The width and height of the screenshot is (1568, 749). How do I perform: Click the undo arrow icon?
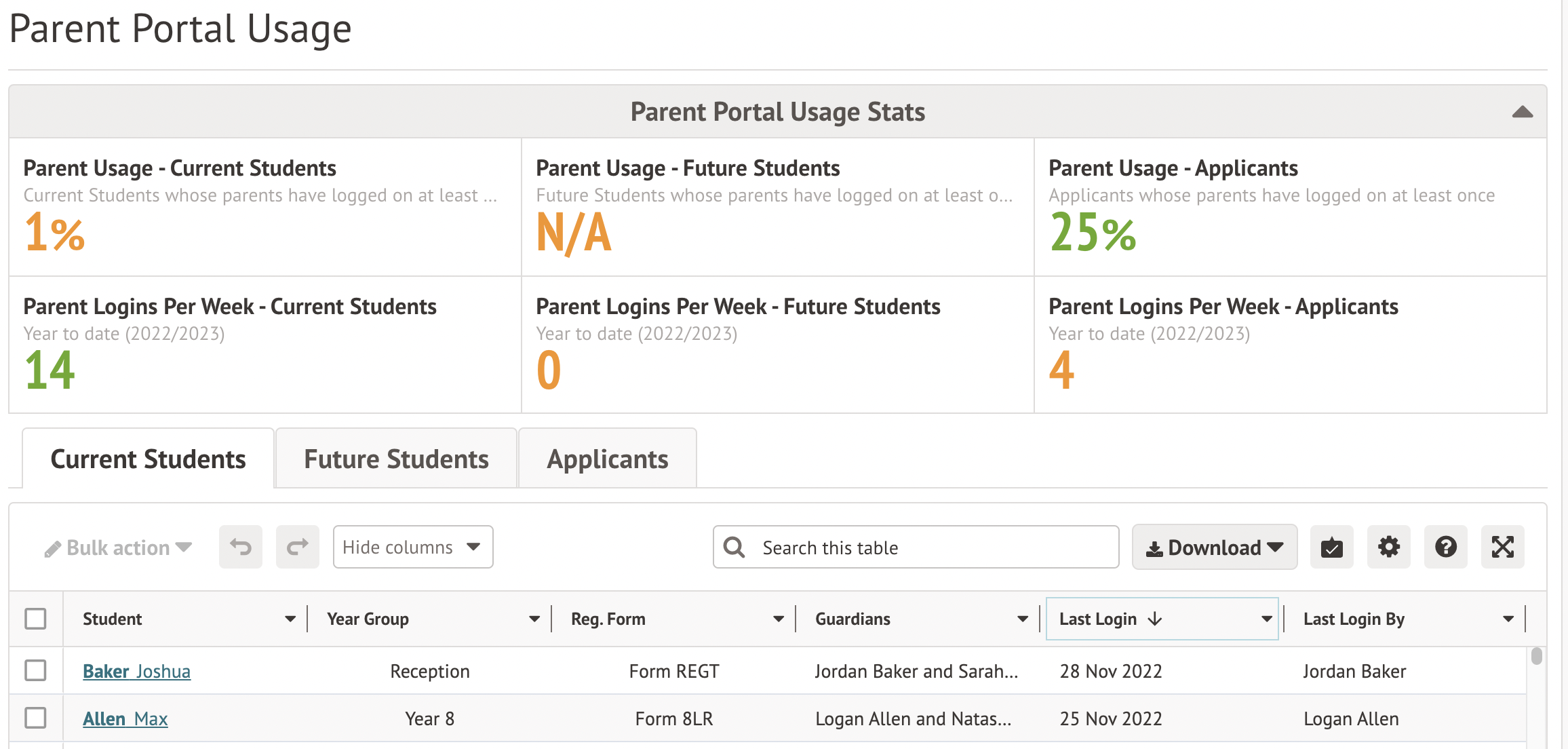click(240, 547)
